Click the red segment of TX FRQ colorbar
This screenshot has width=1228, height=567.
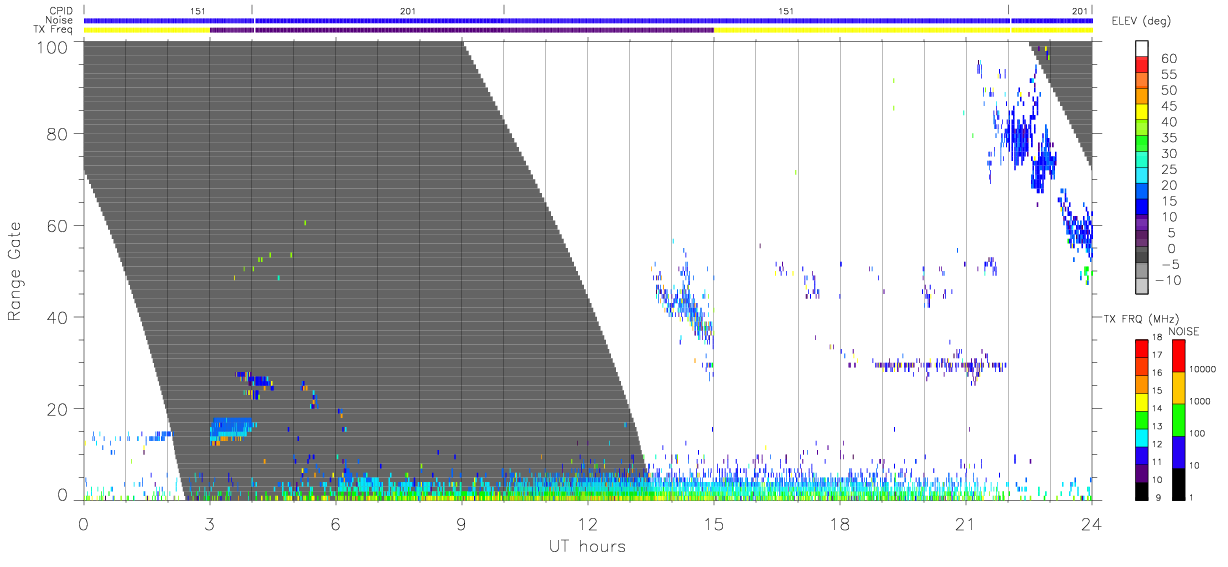point(1140,348)
